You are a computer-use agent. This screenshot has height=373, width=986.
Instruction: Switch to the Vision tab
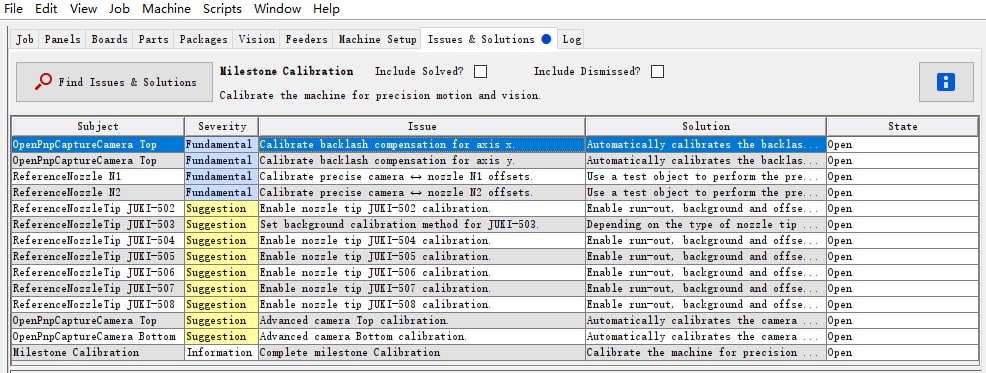click(x=257, y=39)
